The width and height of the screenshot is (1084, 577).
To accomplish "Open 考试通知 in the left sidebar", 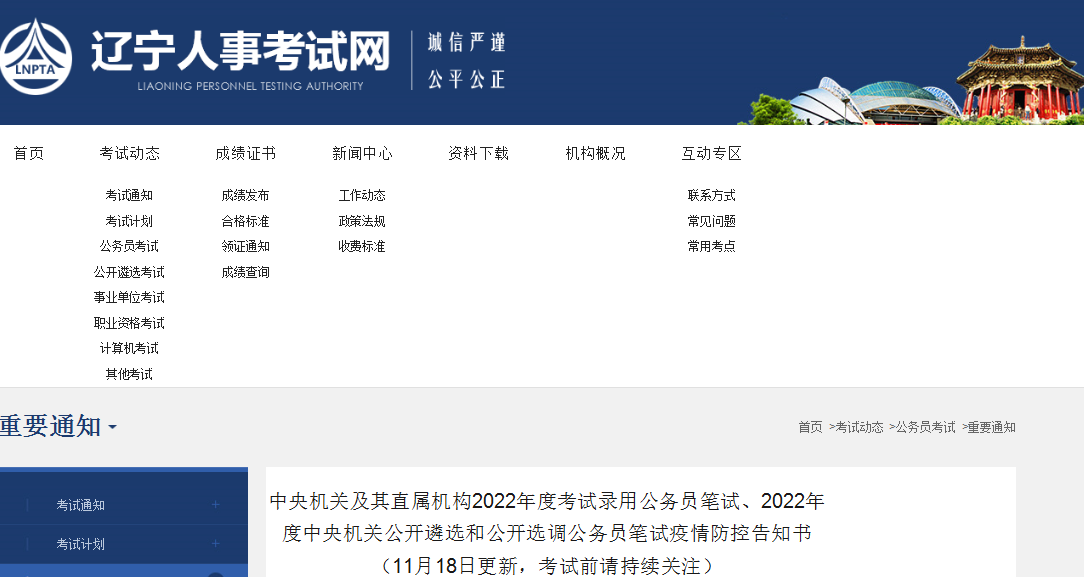I will pyautogui.click(x=81, y=505).
